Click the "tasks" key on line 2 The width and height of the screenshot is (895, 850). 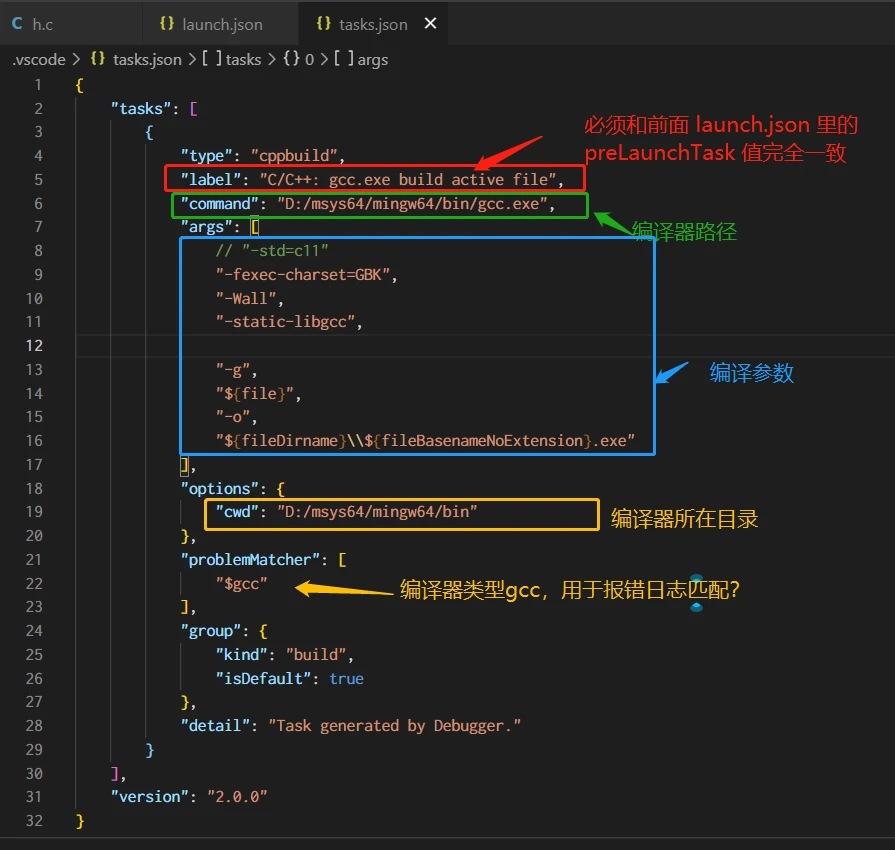click(x=141, y=108)
